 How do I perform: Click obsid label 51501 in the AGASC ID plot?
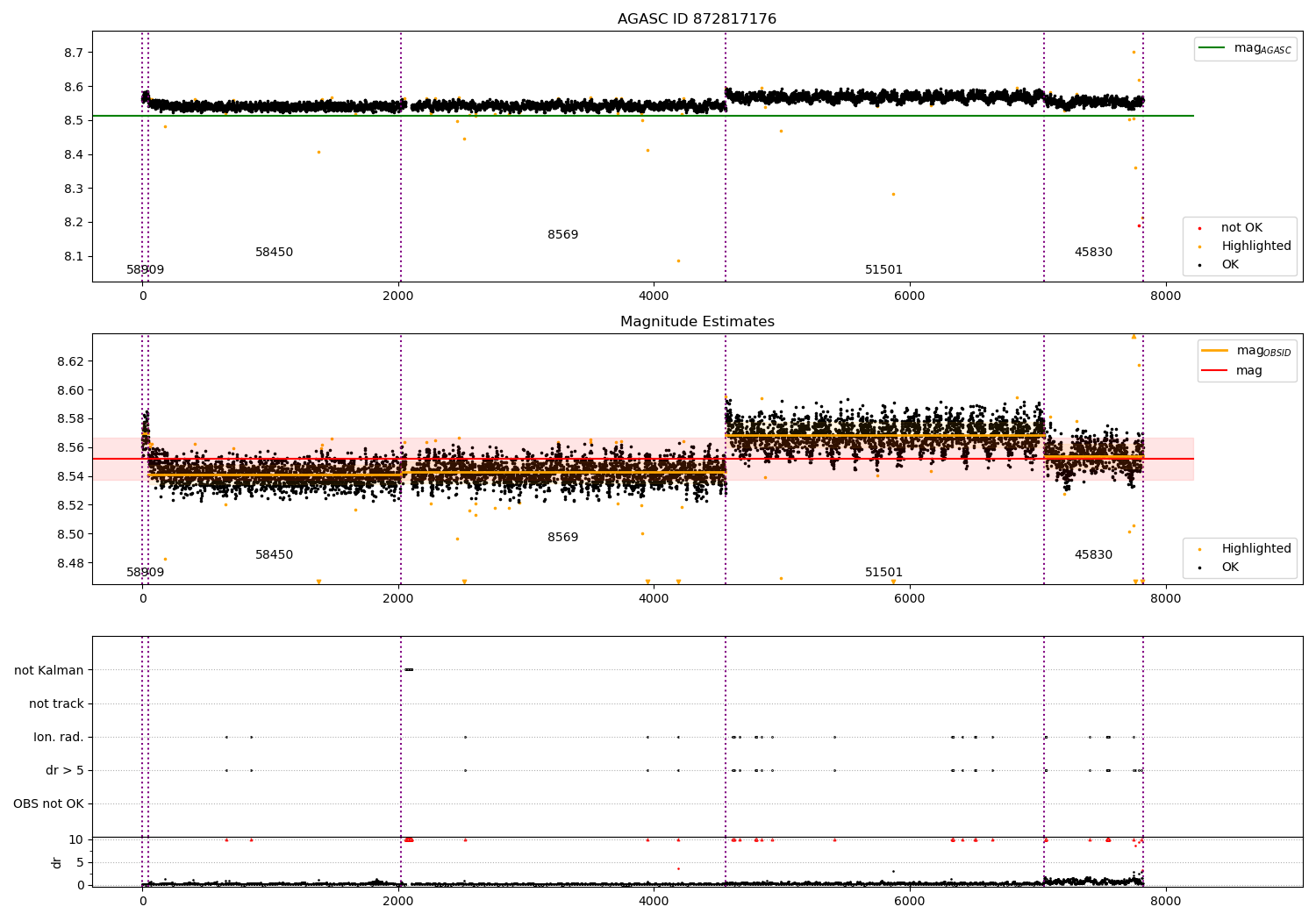tap(883, 270)
